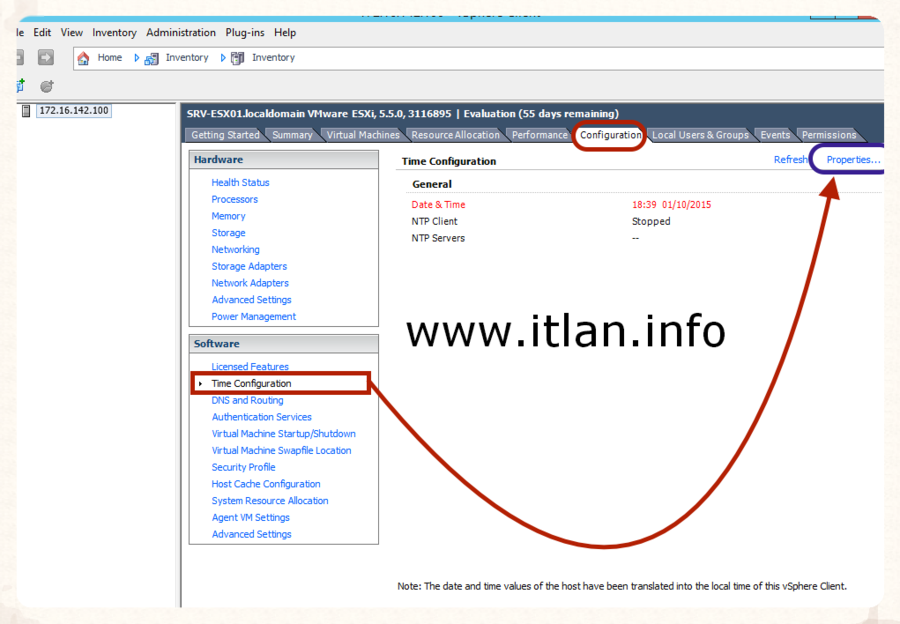Viewport: 900px width, 624px height.
Task: Click the host server icon beside 172.16.142.100
Action: click(x=25, y=110)
